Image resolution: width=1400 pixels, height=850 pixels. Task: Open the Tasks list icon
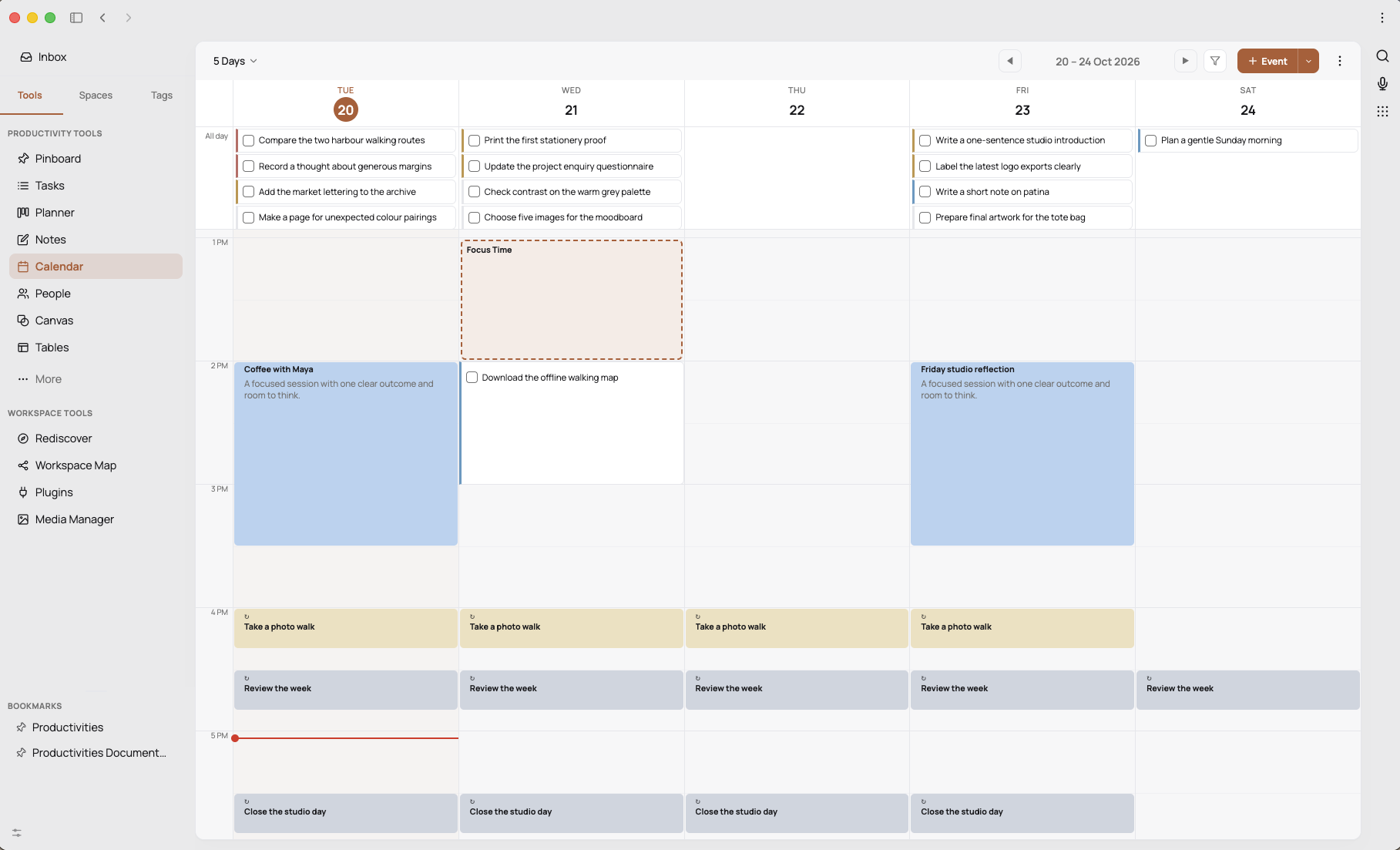[x=23, y=186]
